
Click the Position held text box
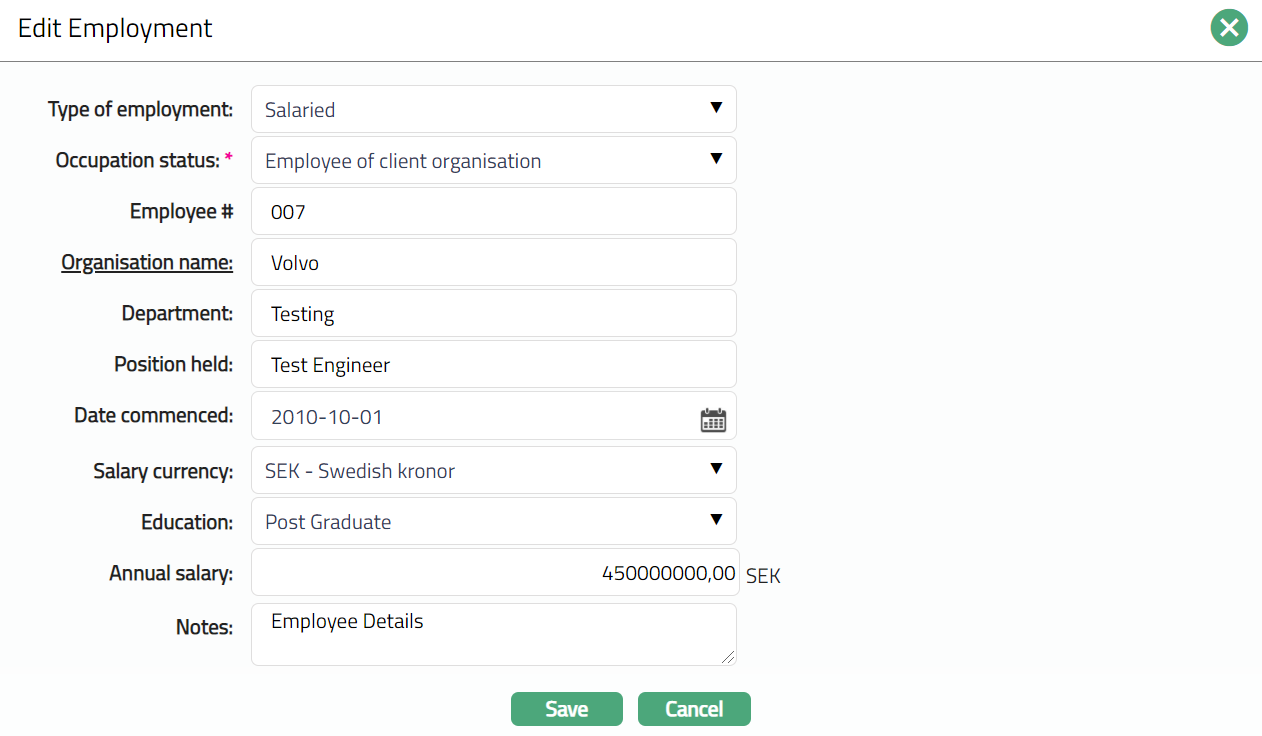tap(493, 365)
